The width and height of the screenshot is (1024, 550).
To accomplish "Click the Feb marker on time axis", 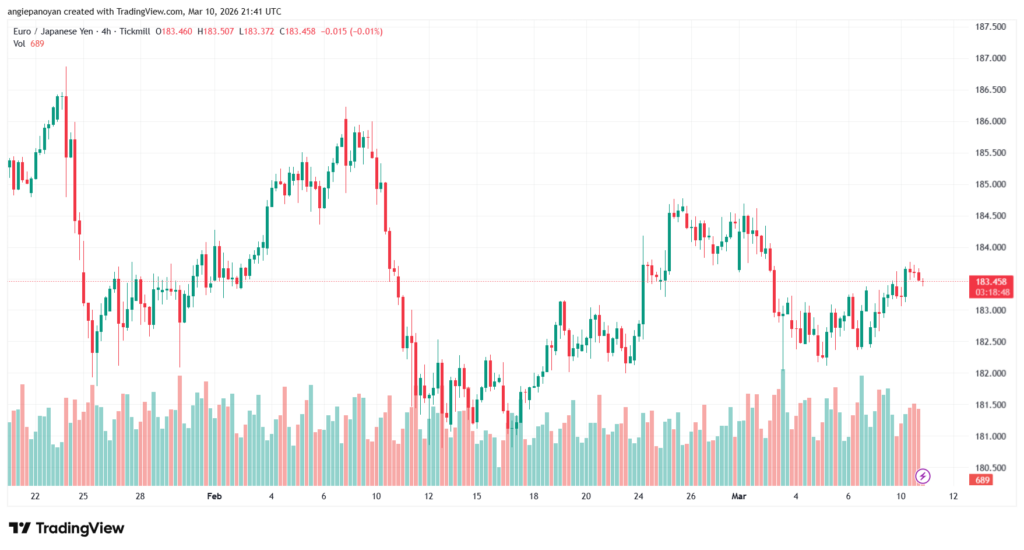I will pos(215,495).
